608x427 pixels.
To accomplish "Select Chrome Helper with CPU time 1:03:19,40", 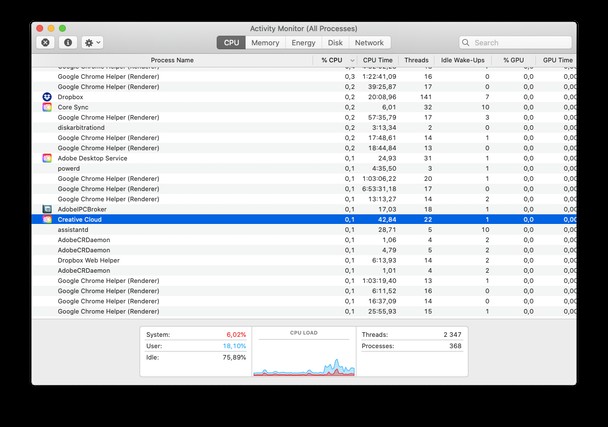I will point(304,281).
